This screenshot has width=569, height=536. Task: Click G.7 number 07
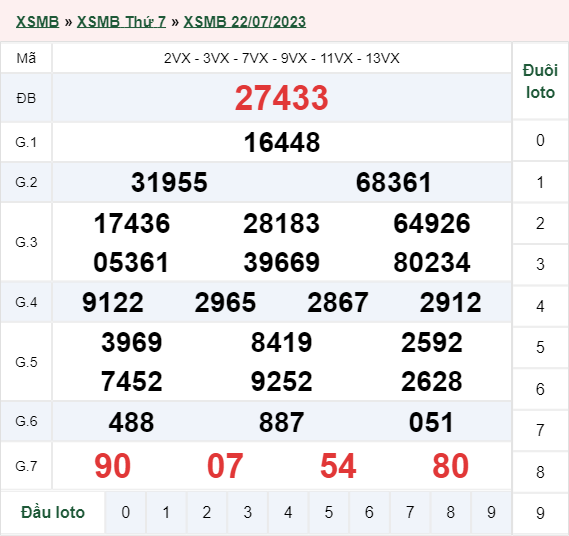coord(225,466)
